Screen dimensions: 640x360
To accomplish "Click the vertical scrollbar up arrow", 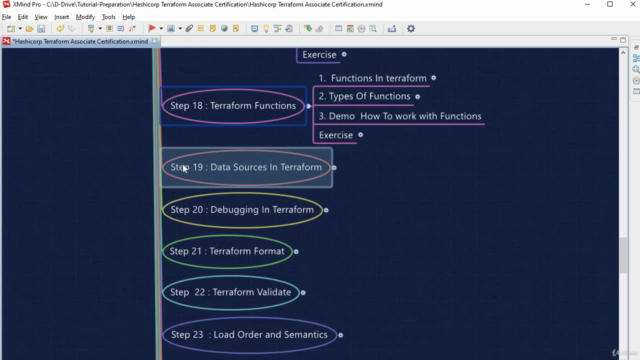I will click(623, 53).
